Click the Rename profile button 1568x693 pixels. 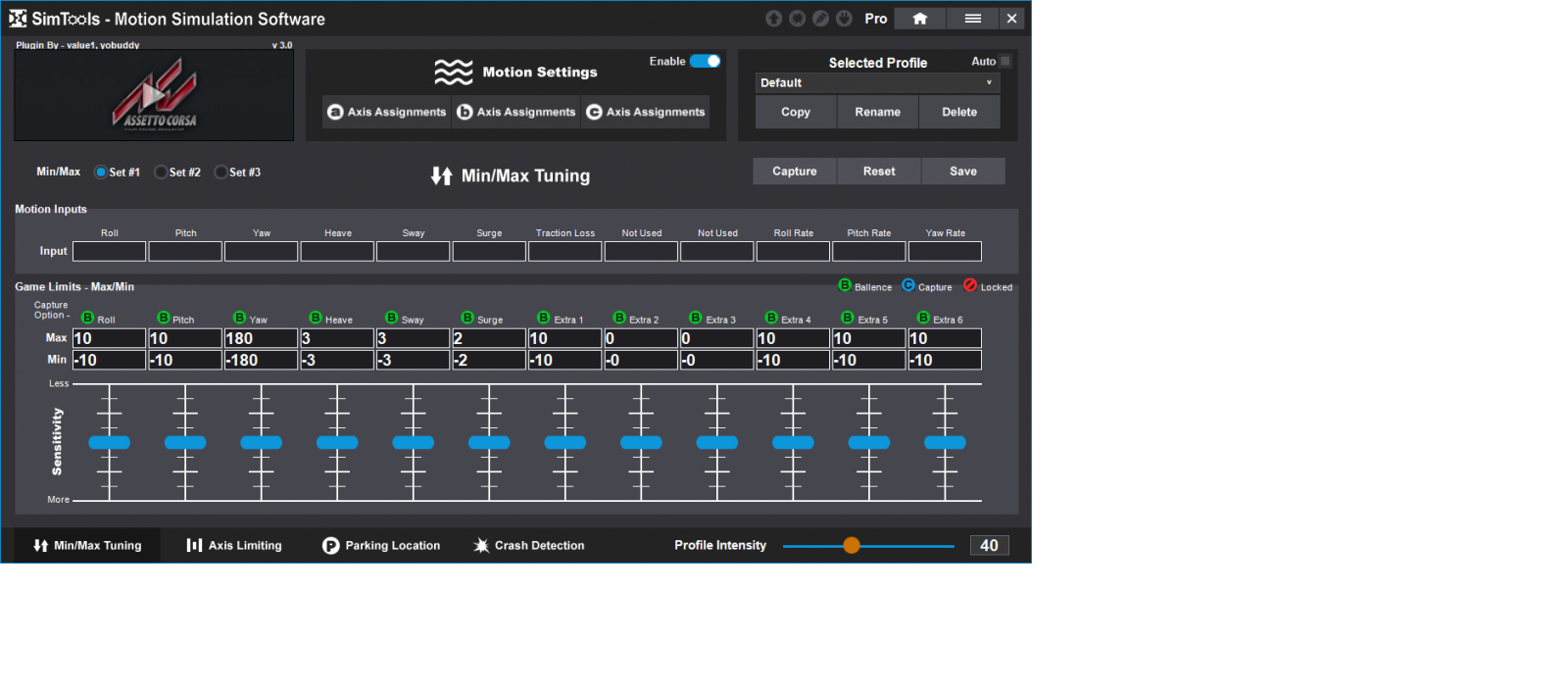click(877, 113)
